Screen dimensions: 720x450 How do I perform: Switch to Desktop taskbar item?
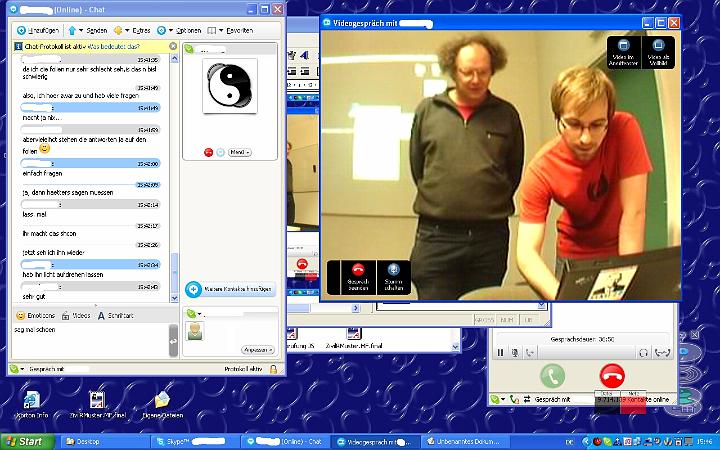coord(104,442)
